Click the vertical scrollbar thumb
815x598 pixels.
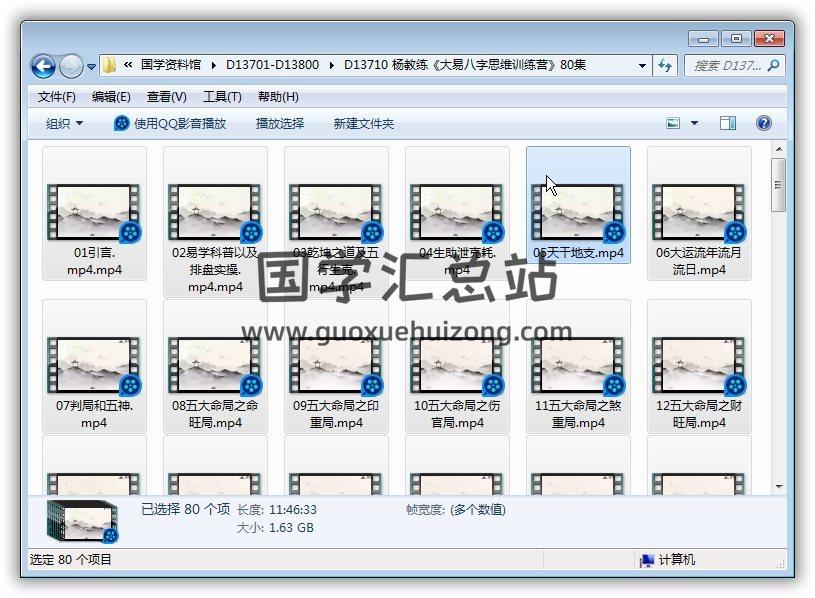click(778, 185)
